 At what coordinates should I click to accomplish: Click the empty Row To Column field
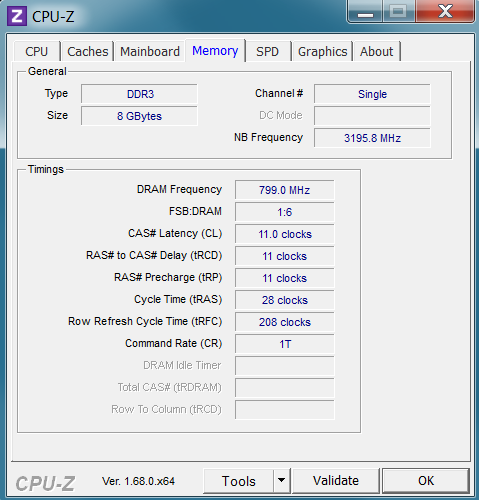(x=285, y=410)
